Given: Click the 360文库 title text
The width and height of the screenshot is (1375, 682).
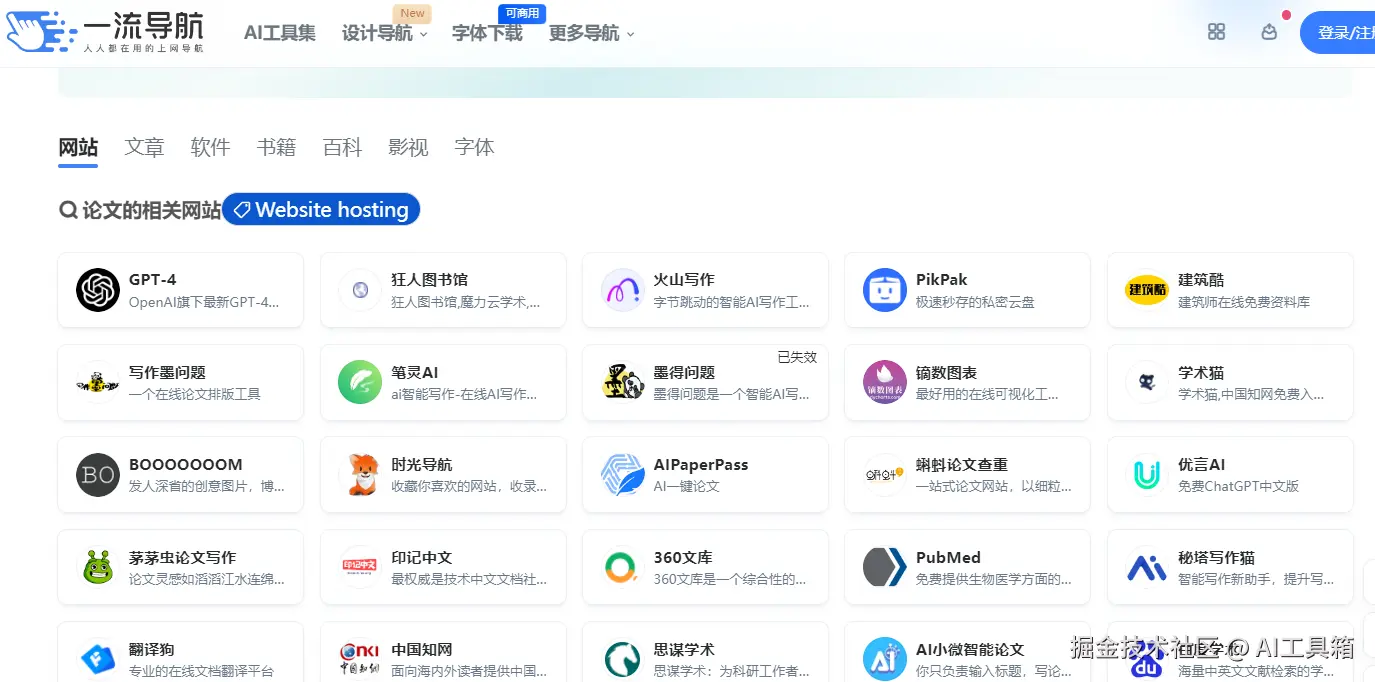Looking at the screenshot, I should [x=683, y=557].
